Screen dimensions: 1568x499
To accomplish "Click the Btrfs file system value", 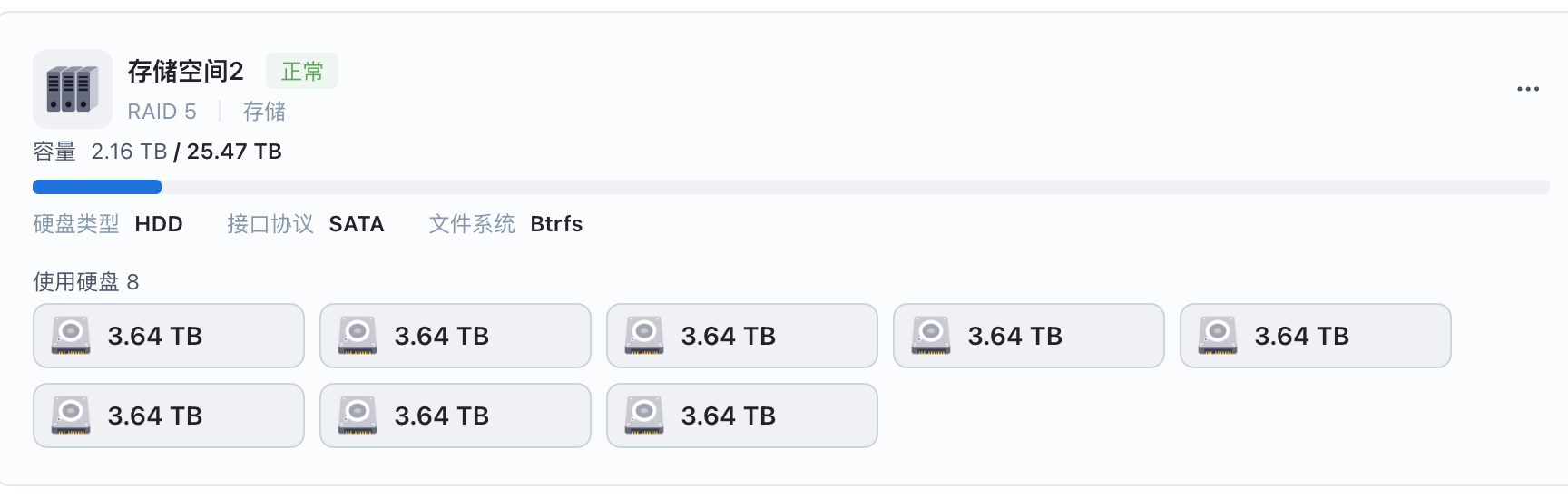I will pos(556,224).
